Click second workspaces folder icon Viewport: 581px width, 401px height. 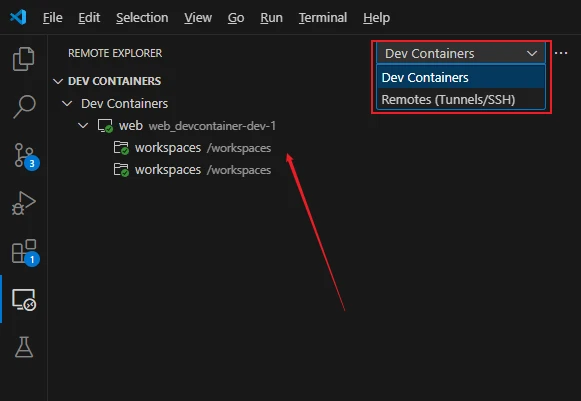tap(121, 170)
